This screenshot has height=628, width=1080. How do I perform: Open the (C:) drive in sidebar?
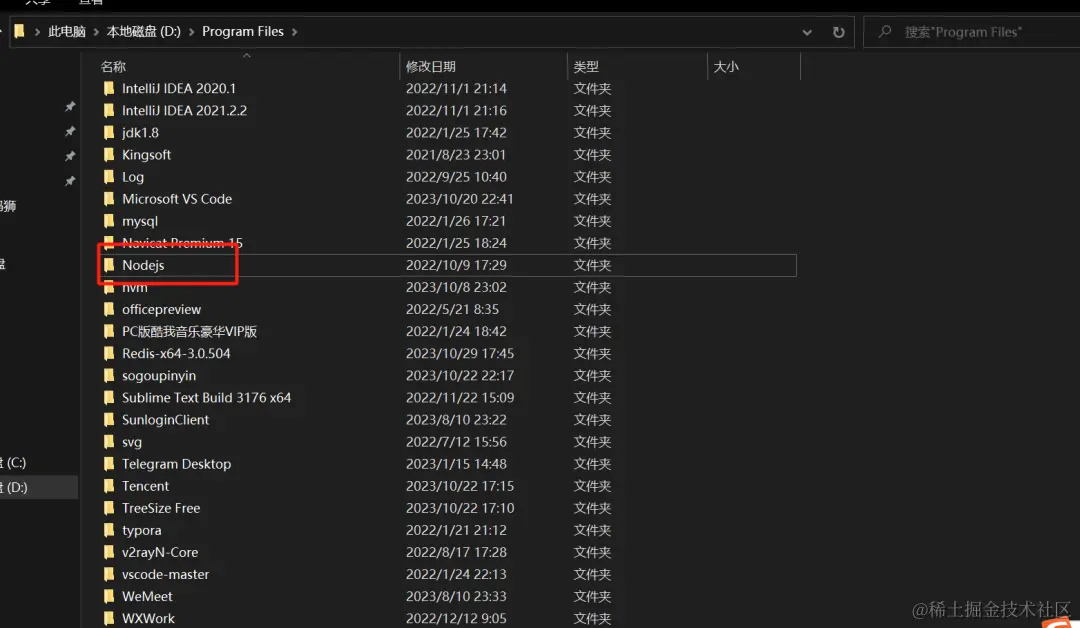[x=14, y=463]
